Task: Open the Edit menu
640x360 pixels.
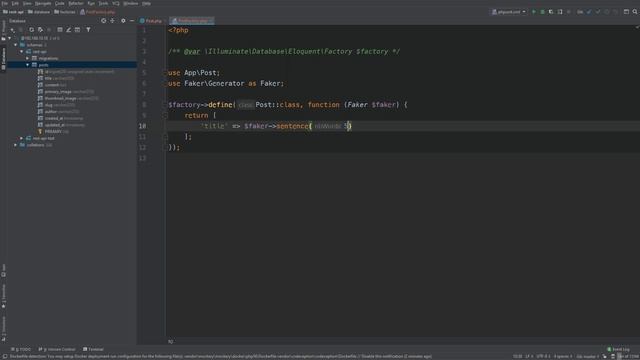Action: 15,3
